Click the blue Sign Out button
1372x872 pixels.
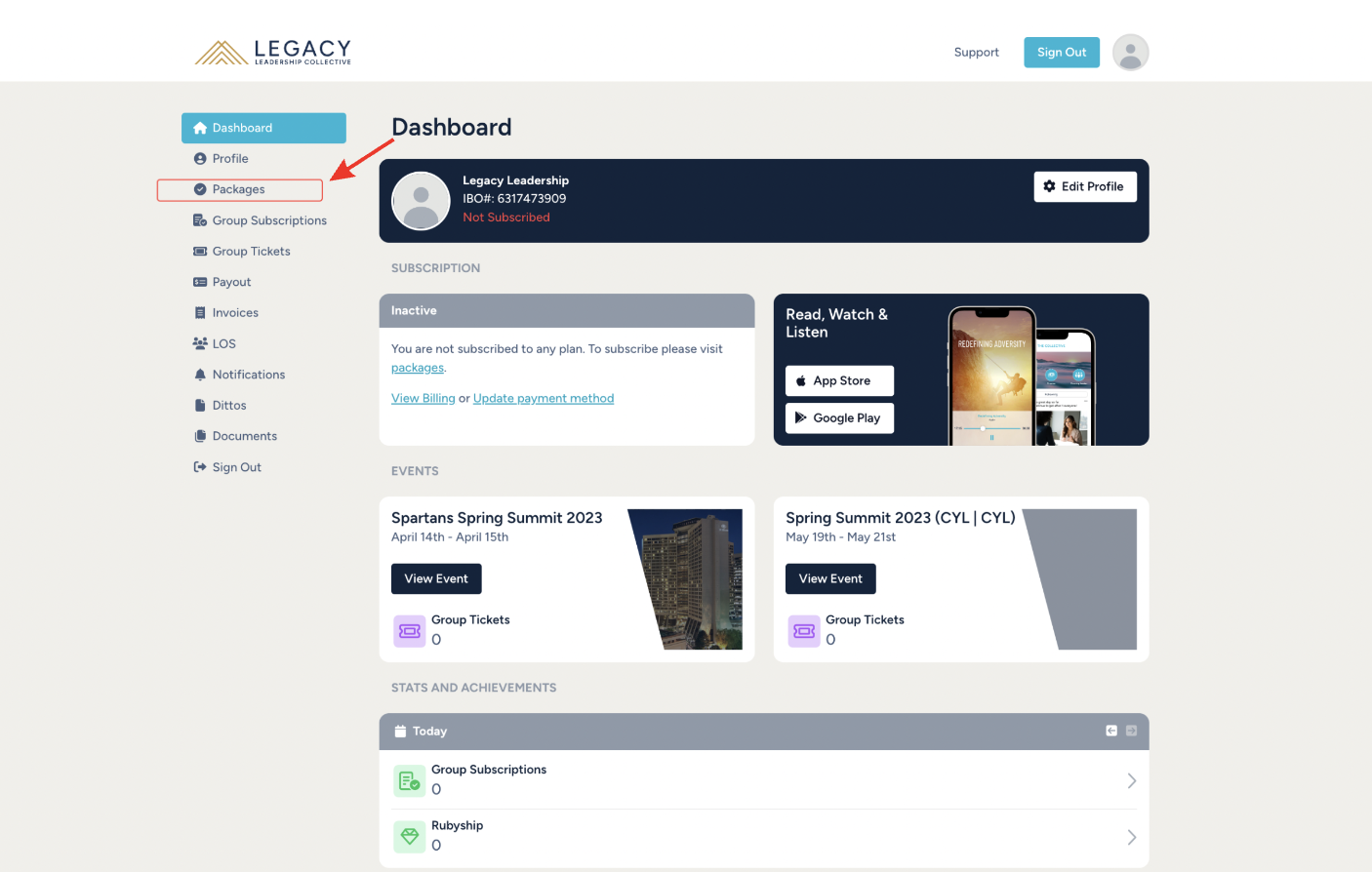(x=1061, y=53)
